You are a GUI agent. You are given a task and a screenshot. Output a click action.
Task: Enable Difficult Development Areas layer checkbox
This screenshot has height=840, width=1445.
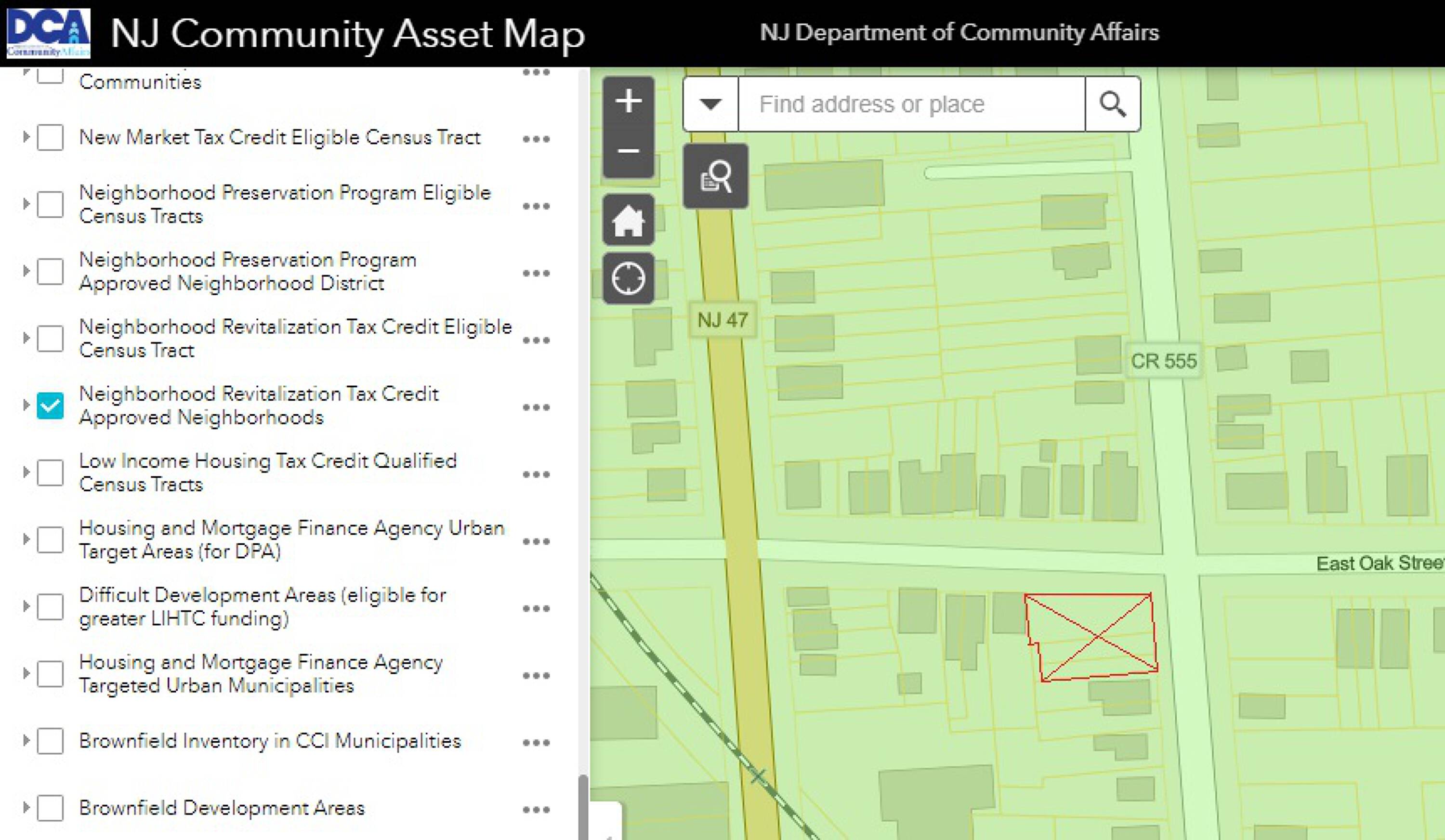[50, 606]
